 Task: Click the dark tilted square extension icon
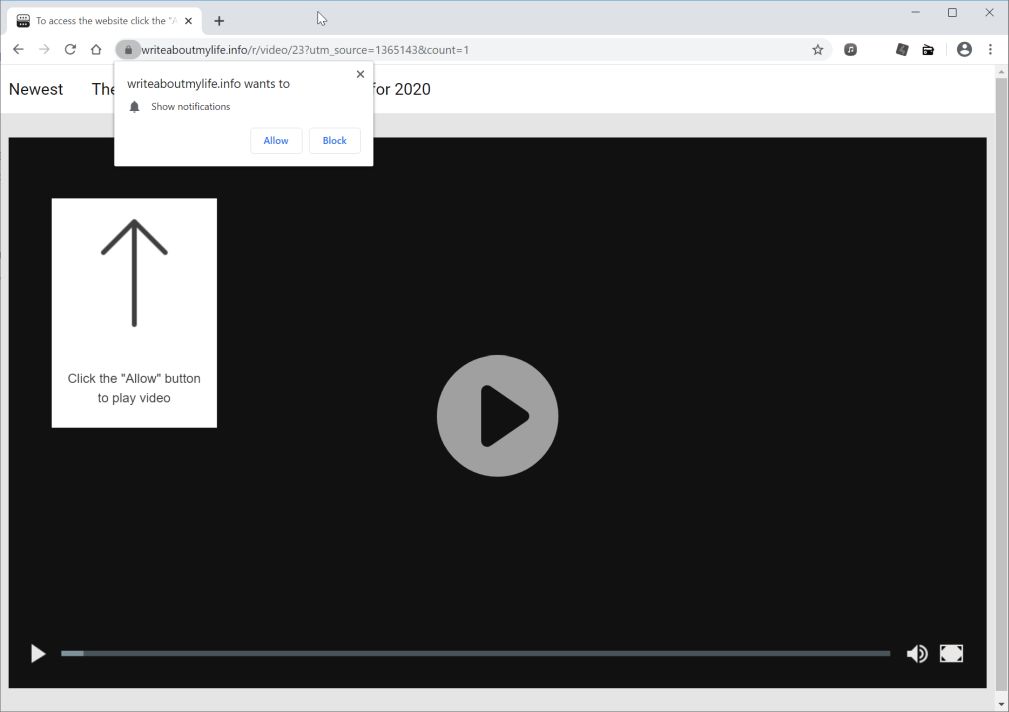(x=902, y=50)
